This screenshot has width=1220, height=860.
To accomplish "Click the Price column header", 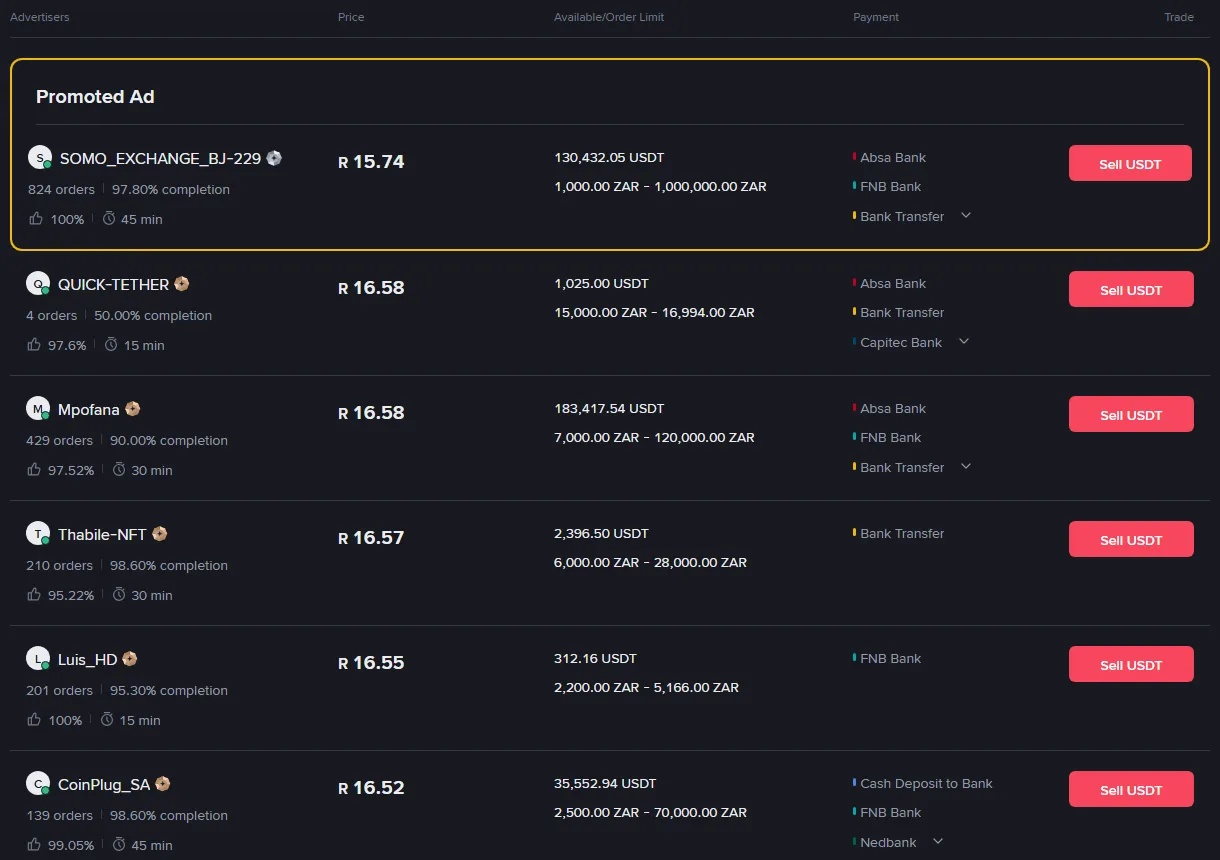I will tap(351, 17).
